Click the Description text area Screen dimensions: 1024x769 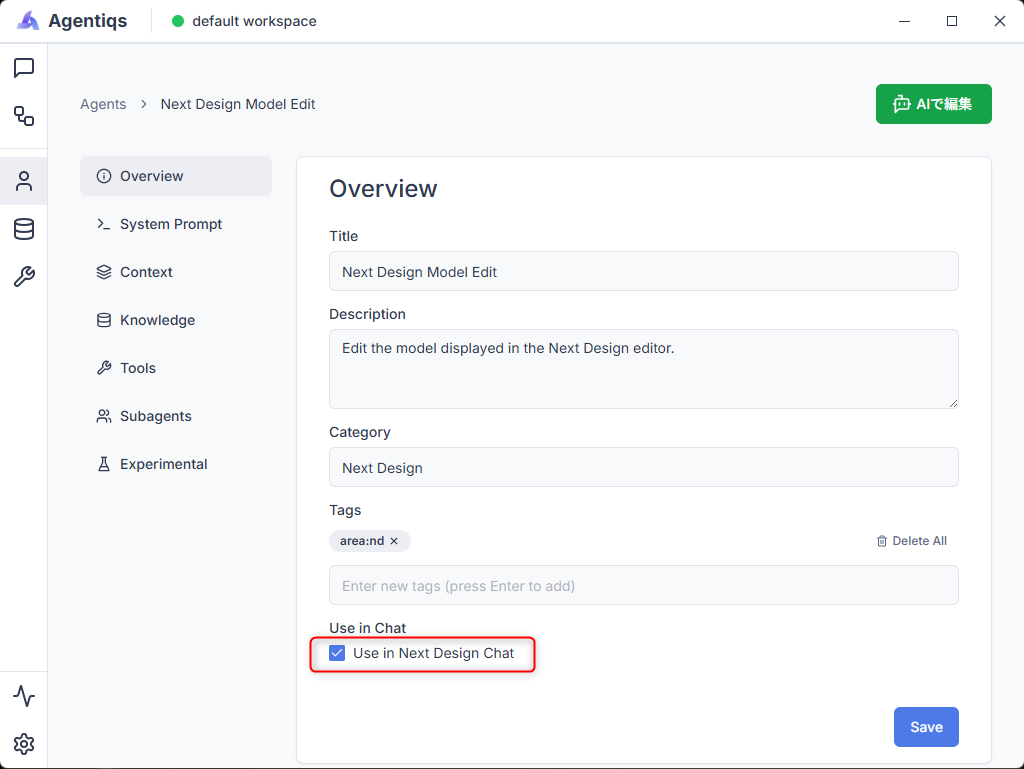[x=643, y=369]
